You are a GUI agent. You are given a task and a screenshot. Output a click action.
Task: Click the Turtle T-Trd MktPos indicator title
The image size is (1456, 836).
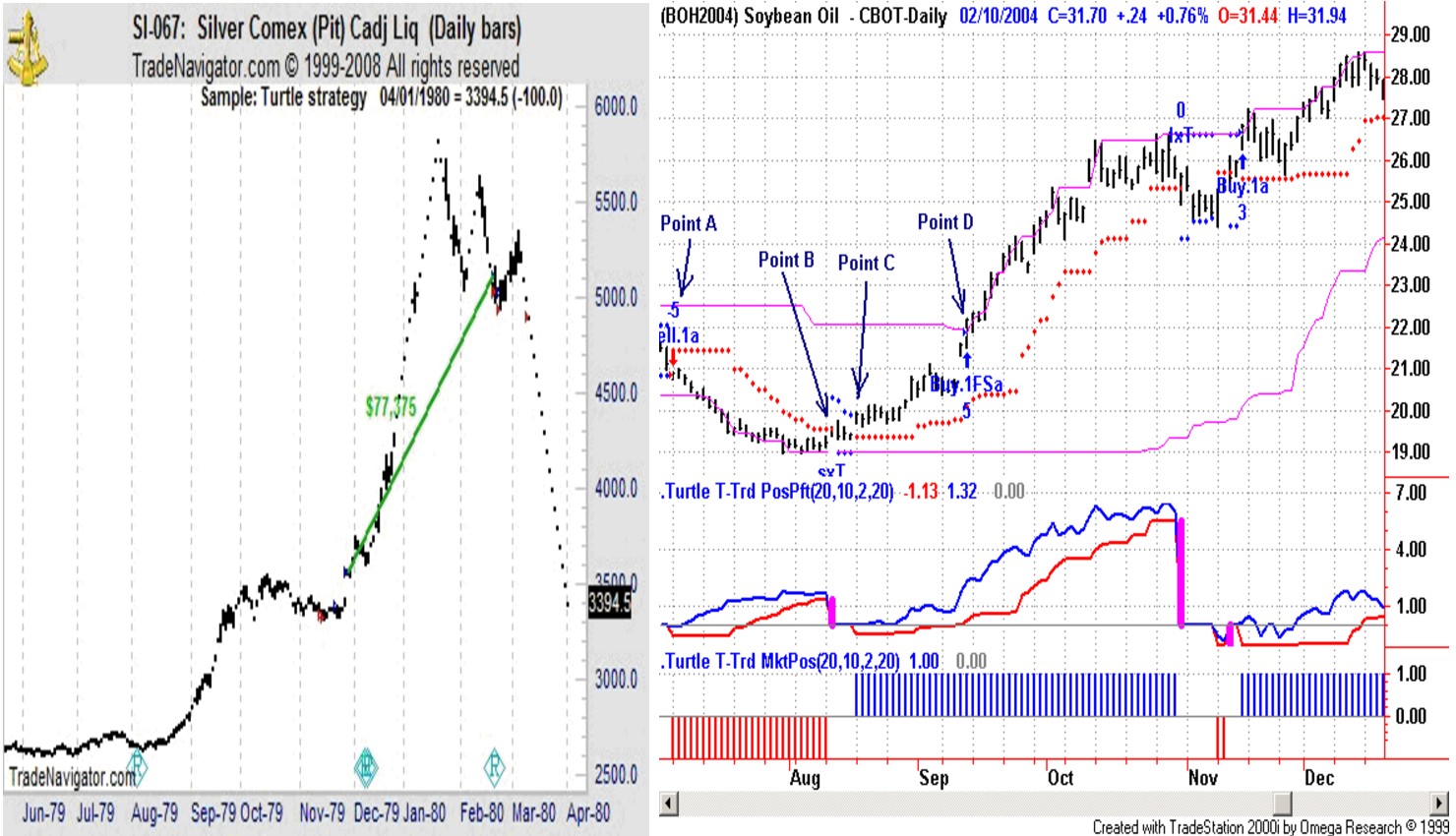(781, 661)
